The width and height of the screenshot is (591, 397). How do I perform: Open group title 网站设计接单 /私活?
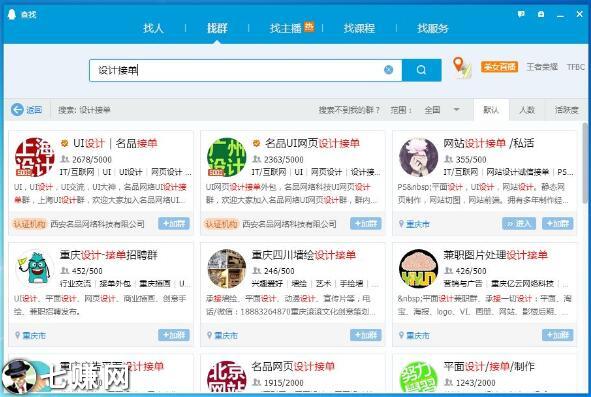(x=489, y=143)
